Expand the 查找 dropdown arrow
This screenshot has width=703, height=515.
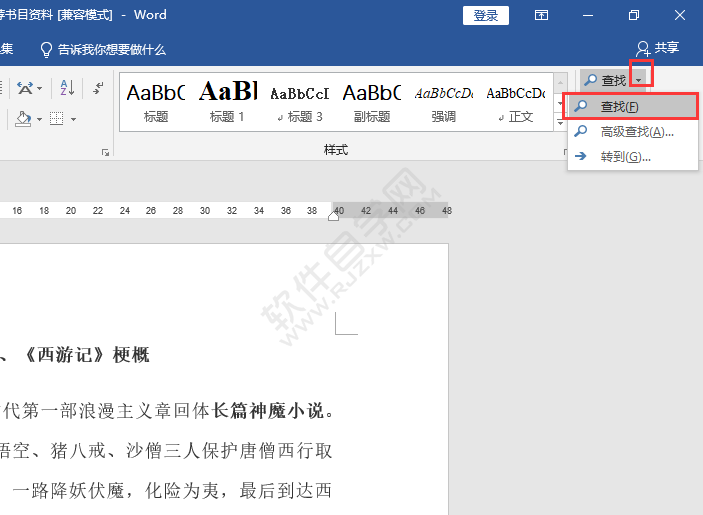coord(640,80)
